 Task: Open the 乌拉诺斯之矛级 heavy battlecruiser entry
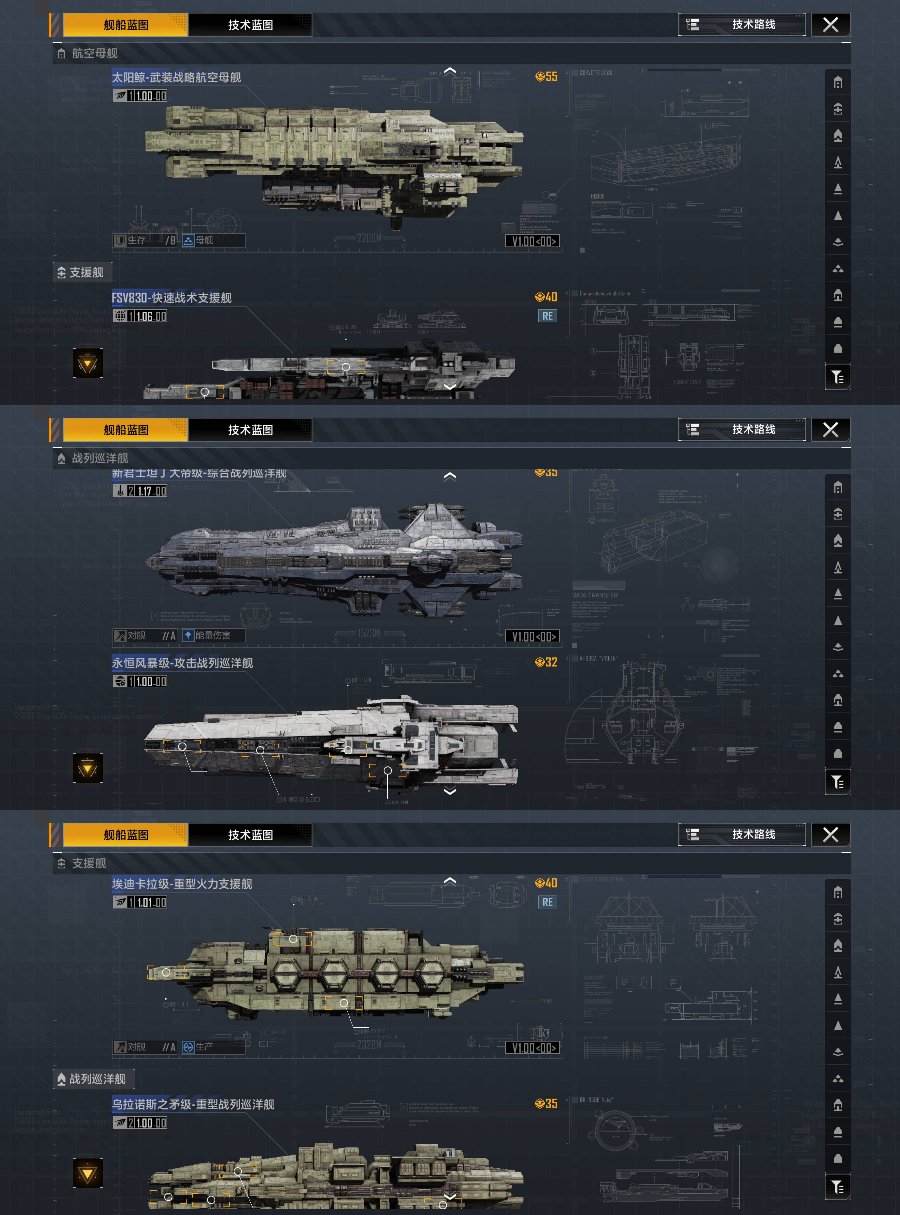[193, 1104]
